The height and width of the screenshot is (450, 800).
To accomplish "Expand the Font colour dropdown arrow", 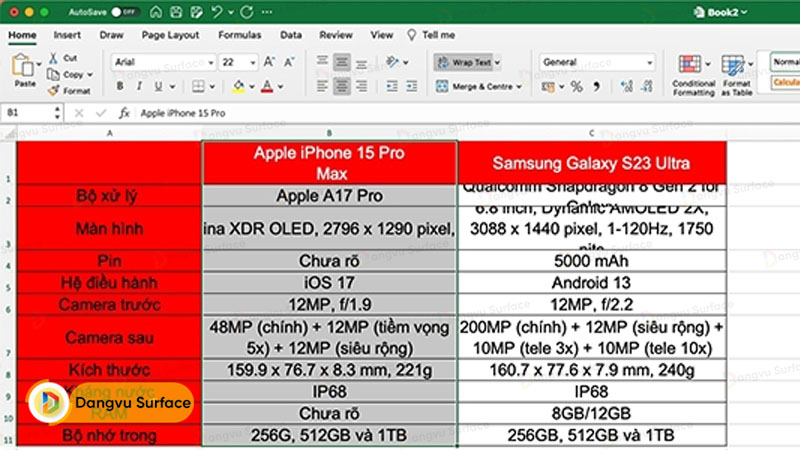I will [x=281, y=87].
